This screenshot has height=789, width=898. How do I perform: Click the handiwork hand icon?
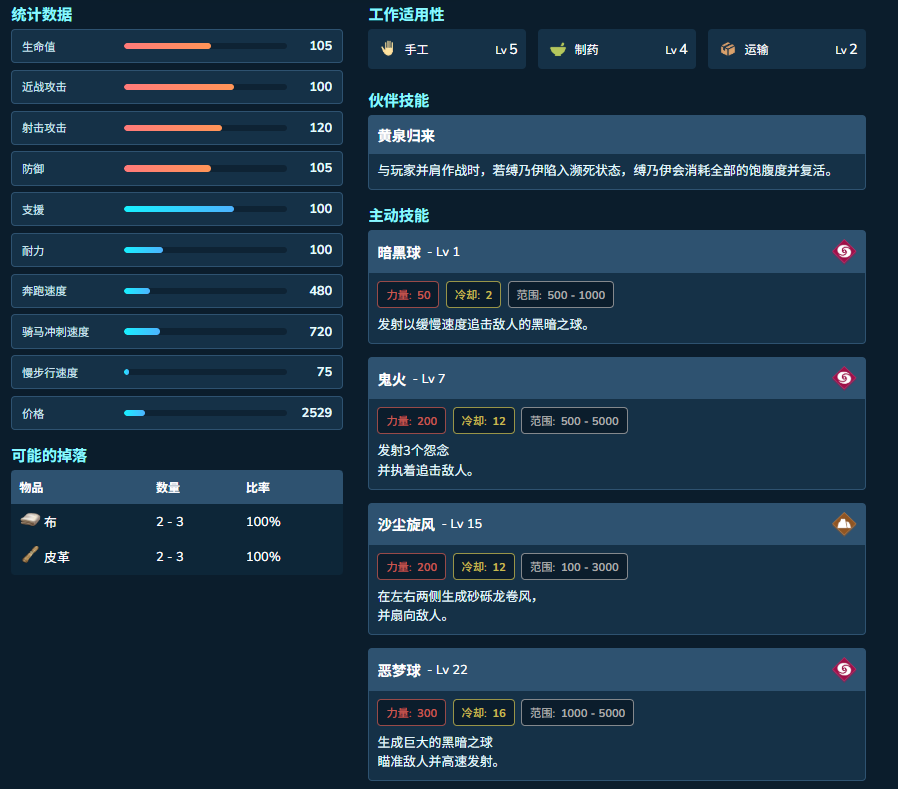click(388, 49)
